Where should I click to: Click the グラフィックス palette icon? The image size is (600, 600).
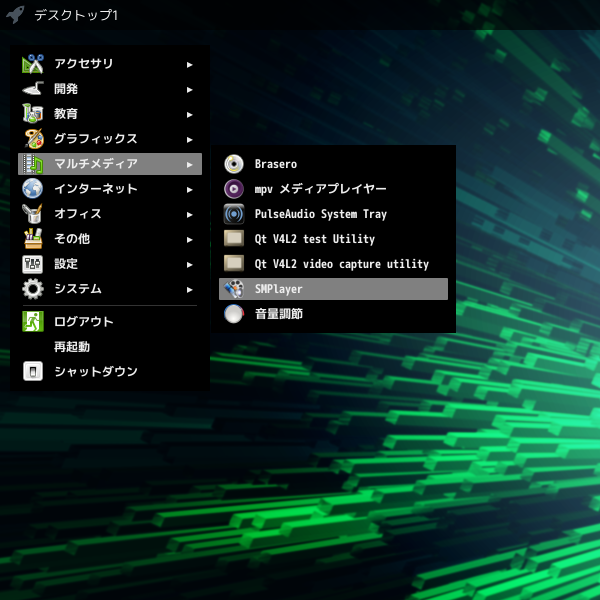click(x=33, y=139)
